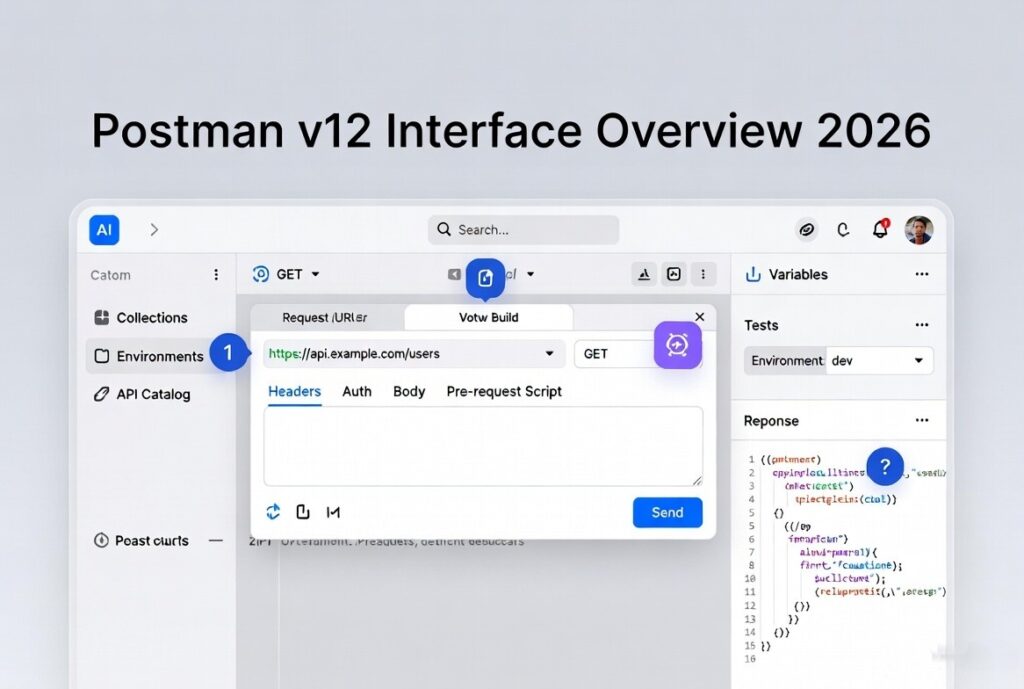Screen dimensions: 1024x689
Task: Click the square chart icon in the toolbar
Action: click(674, 274)
